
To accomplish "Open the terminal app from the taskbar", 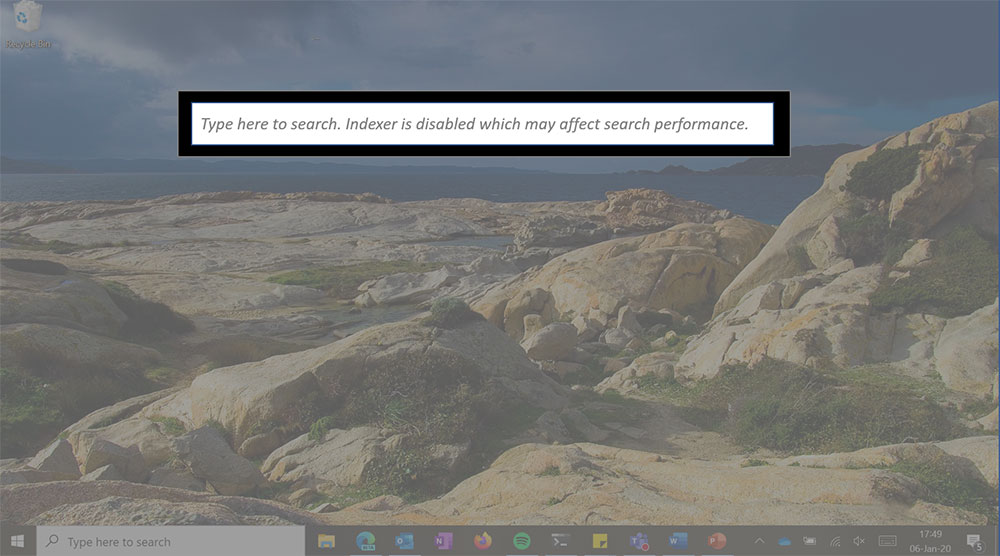I will [x=561, y=541].
